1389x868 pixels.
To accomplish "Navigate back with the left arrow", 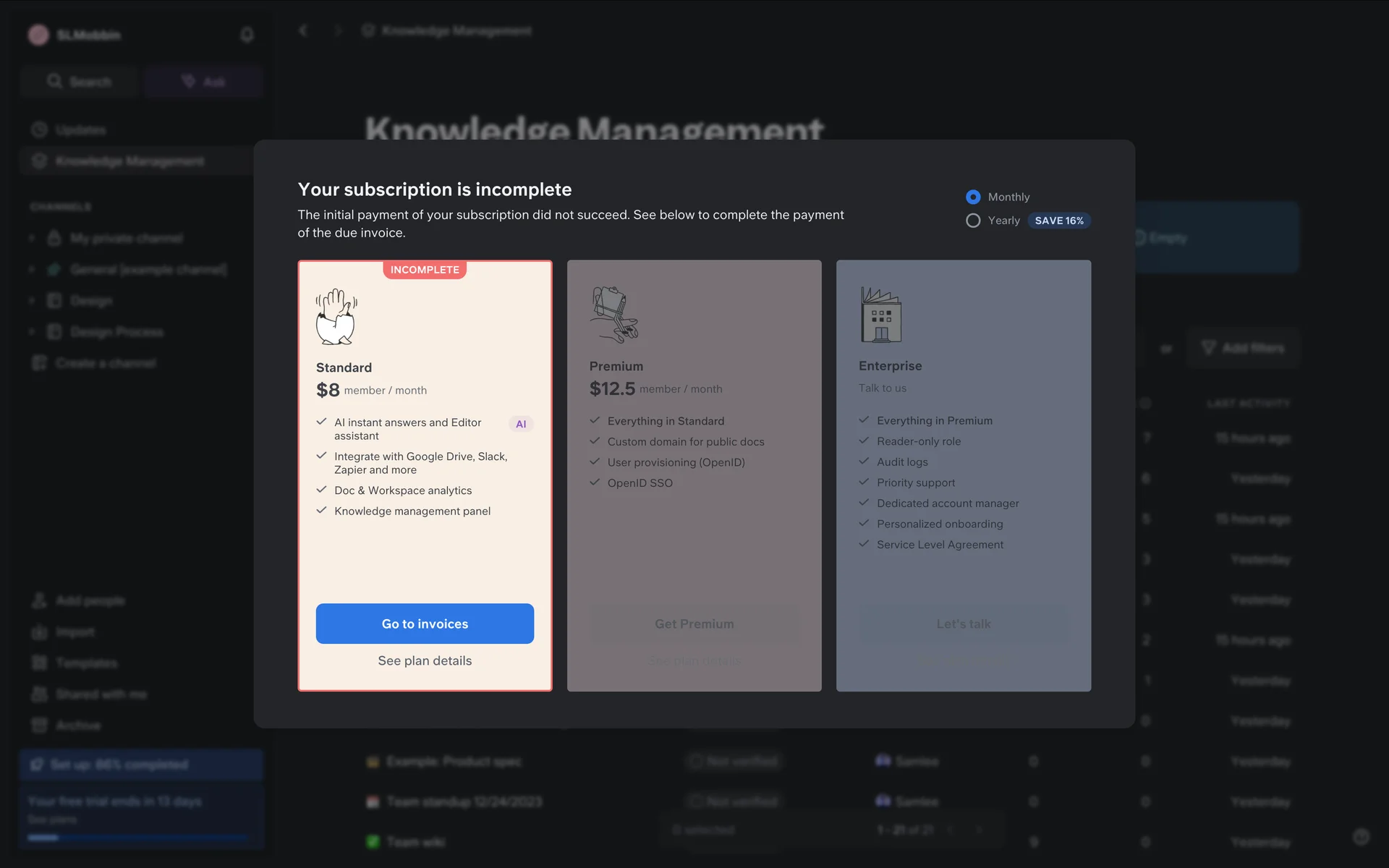I will coord(304,30).
